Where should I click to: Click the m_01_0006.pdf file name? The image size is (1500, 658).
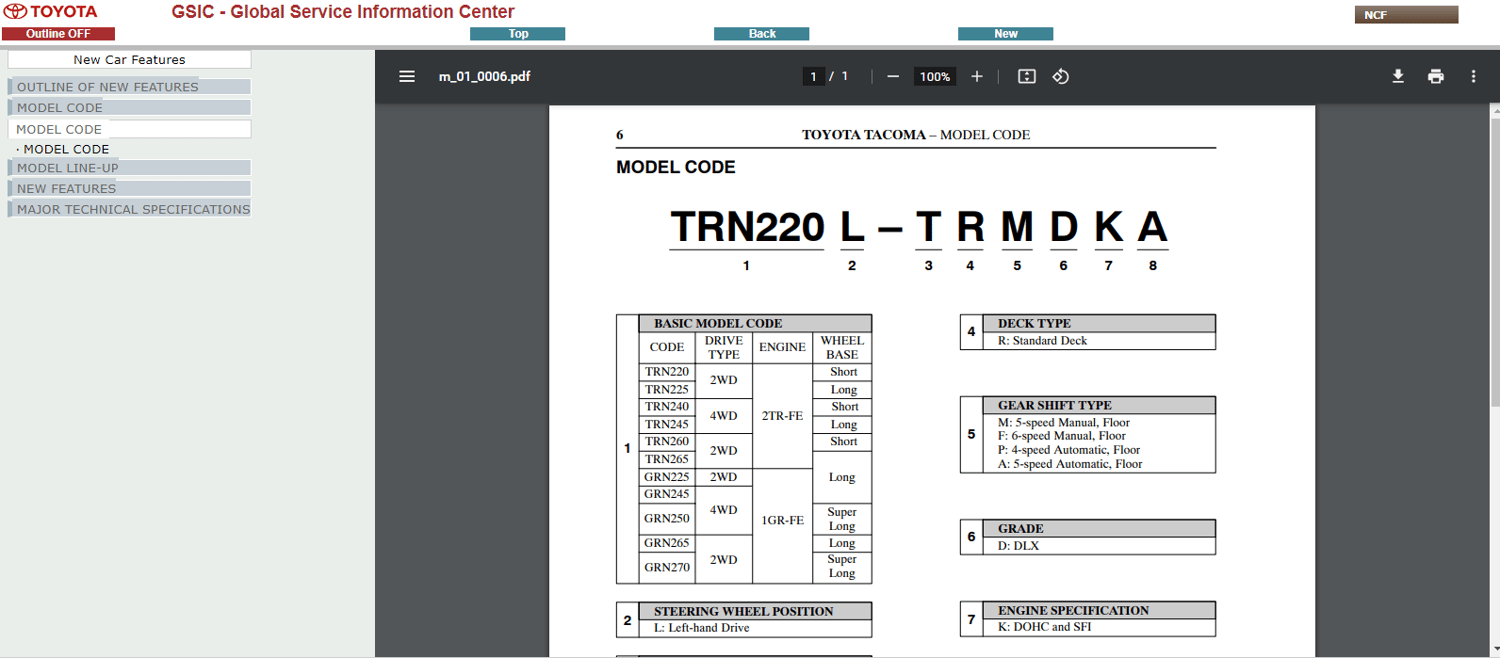(484, 76)
